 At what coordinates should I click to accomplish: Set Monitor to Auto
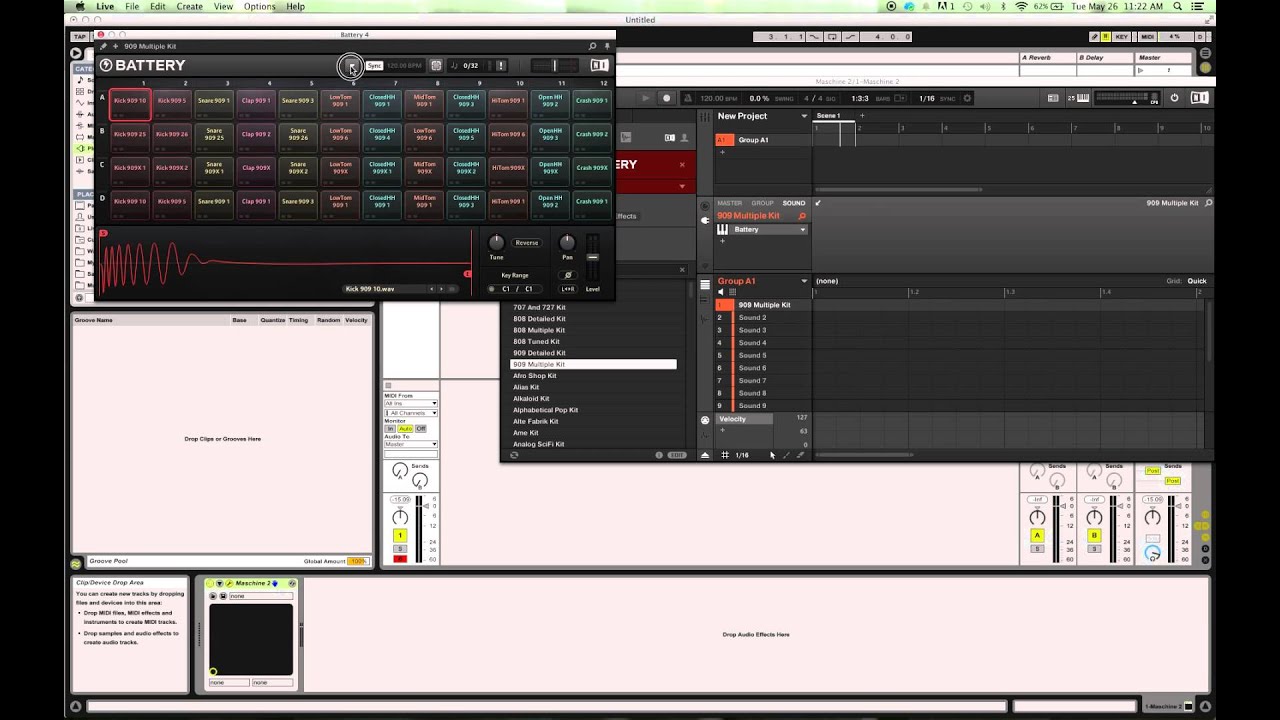[405, 429]
